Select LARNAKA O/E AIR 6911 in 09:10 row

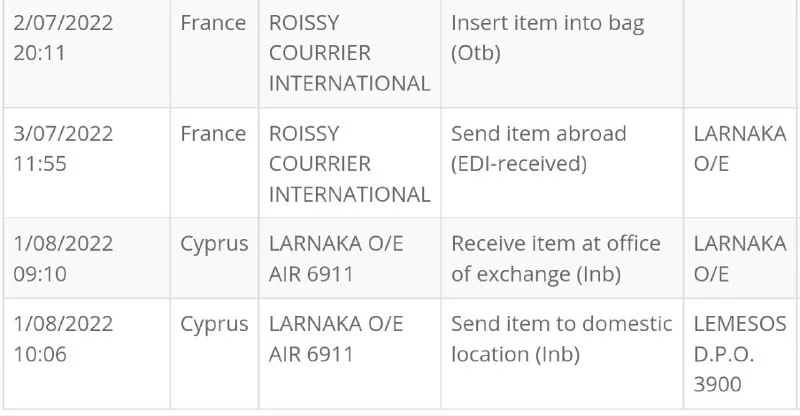(336, 258)
